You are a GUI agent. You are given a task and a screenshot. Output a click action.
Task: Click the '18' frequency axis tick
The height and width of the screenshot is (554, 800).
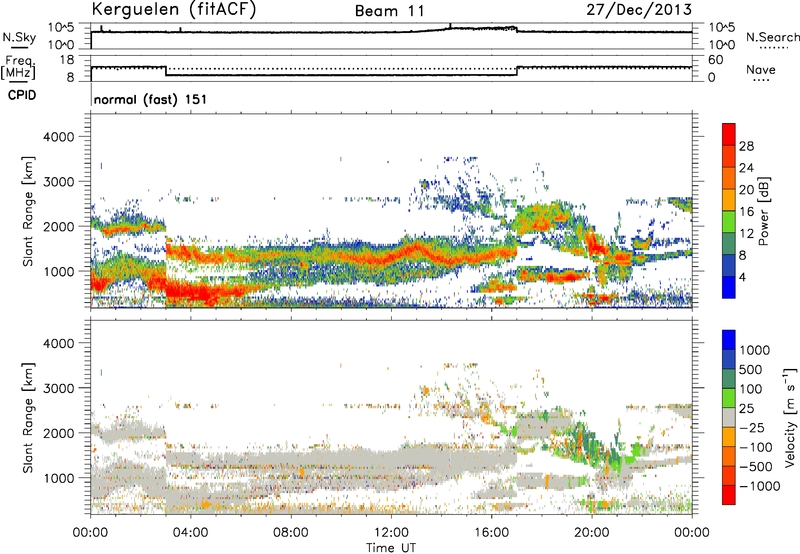tap(66, 60)
